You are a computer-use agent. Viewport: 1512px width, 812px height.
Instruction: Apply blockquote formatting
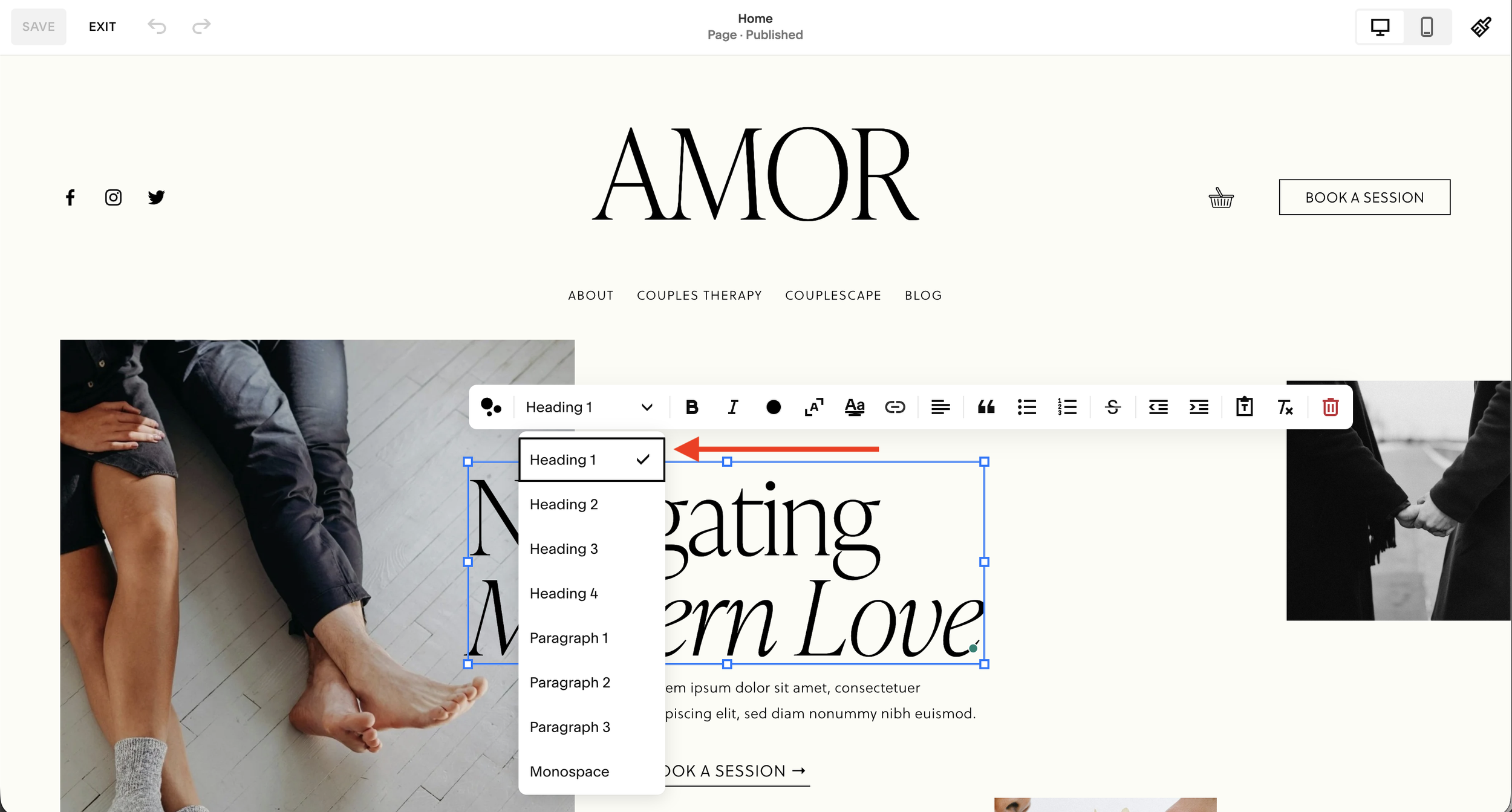986,407
